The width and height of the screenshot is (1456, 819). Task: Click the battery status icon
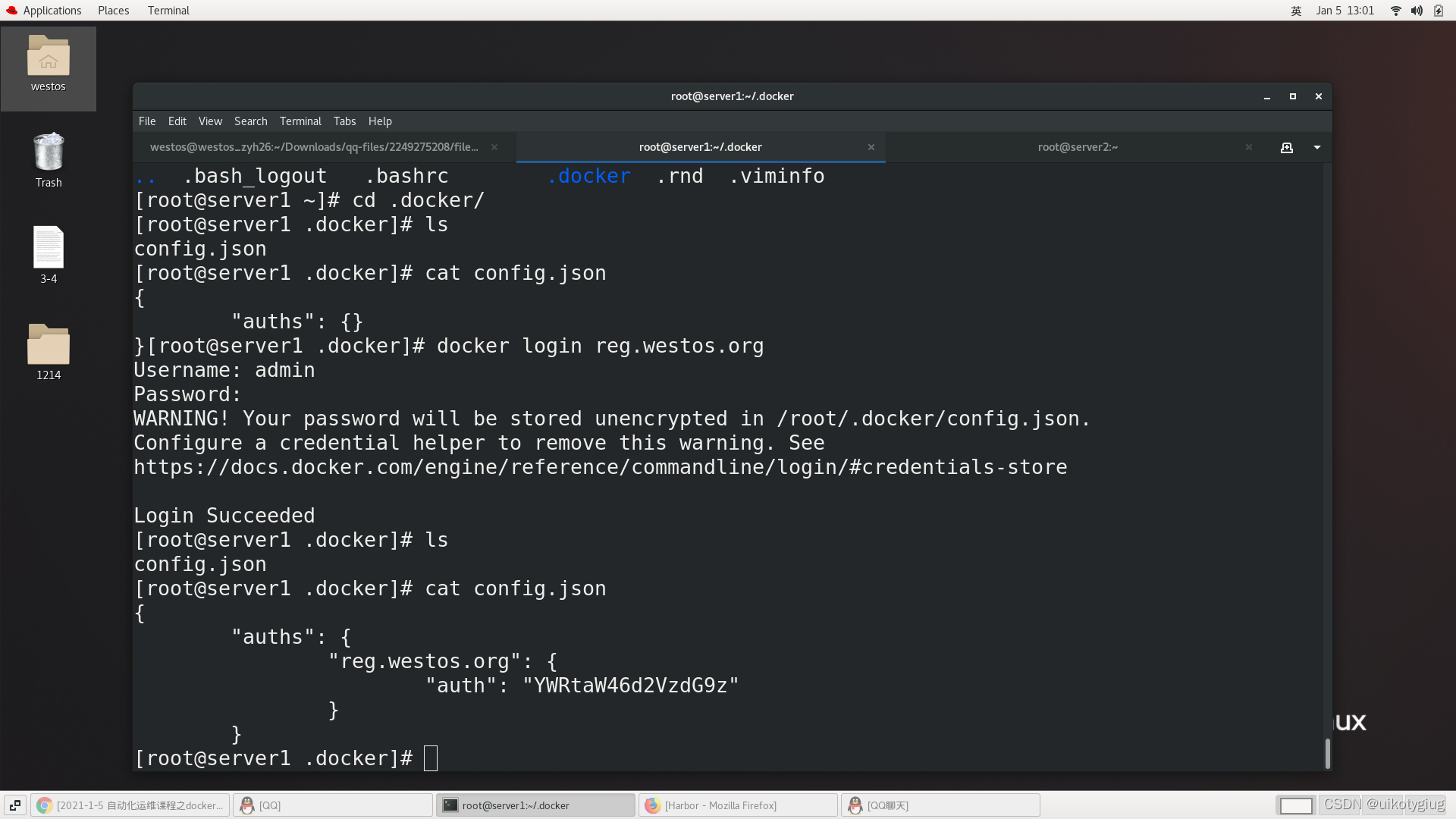coord(1439,11)
